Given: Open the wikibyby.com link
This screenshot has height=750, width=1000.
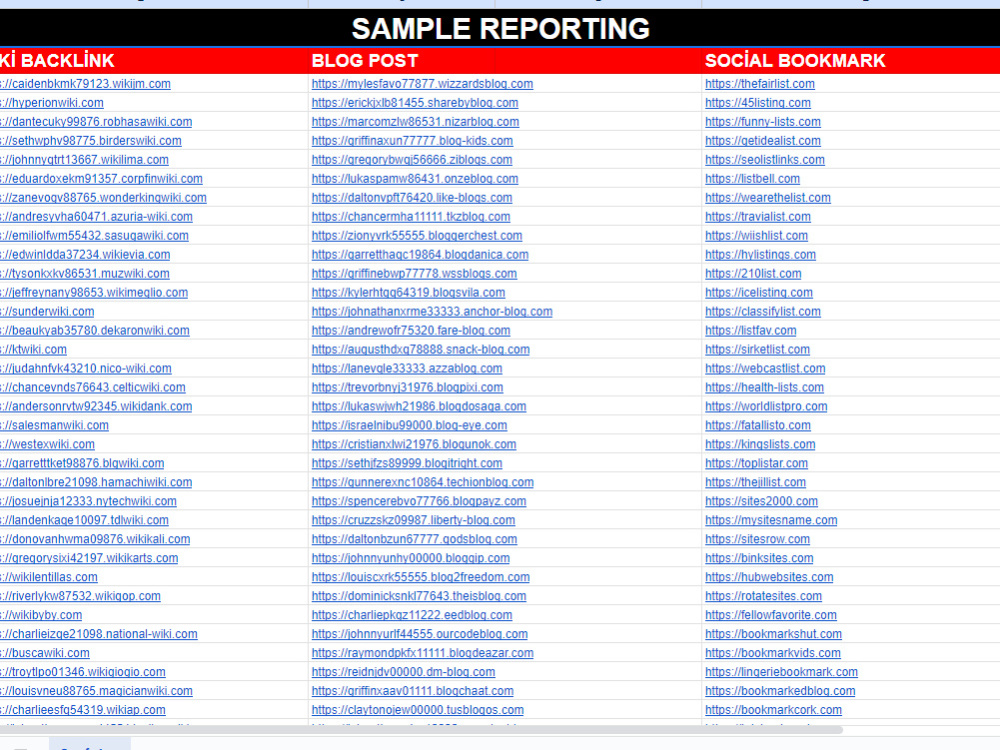Looking at the screenshot, I should [41, 615].
